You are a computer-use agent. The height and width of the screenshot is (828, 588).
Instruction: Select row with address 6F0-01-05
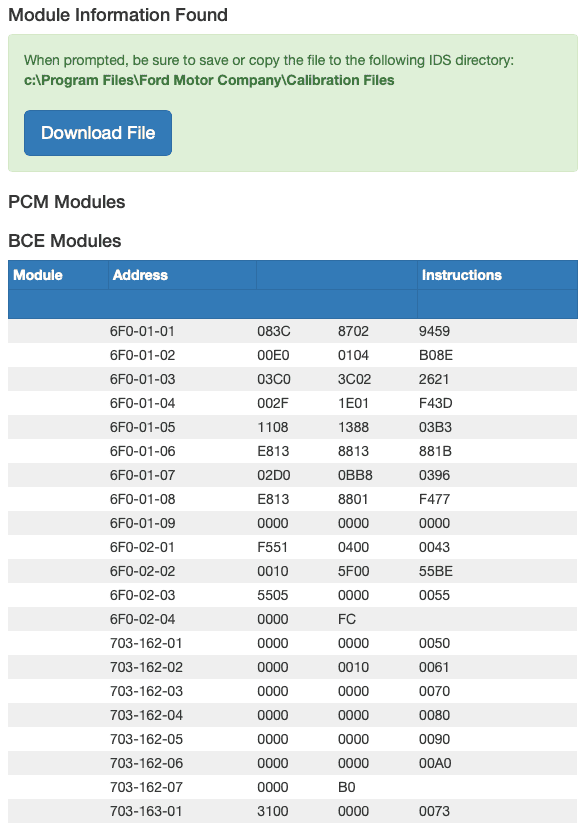point(292,427)
